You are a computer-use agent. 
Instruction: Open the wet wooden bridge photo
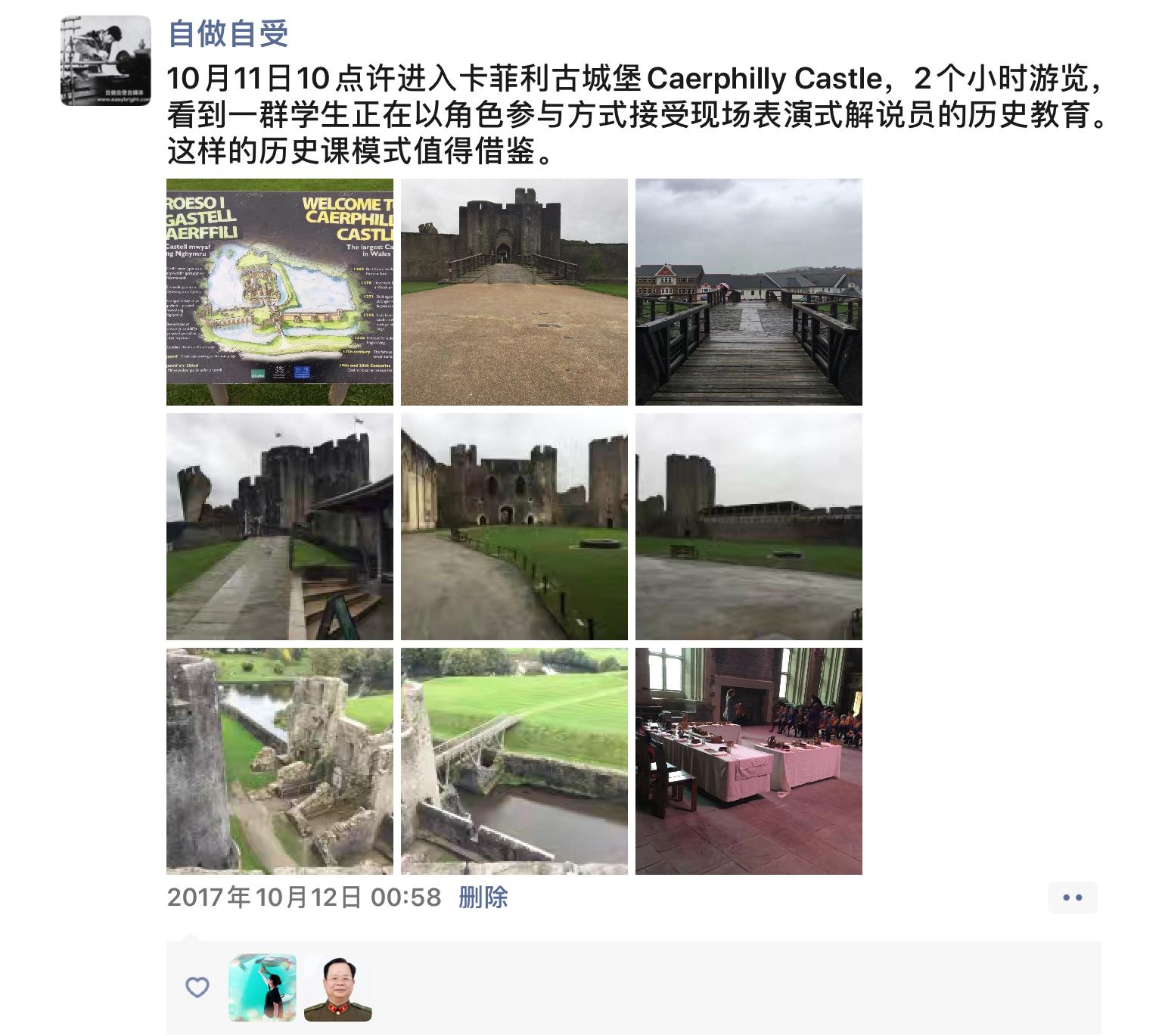749,292
